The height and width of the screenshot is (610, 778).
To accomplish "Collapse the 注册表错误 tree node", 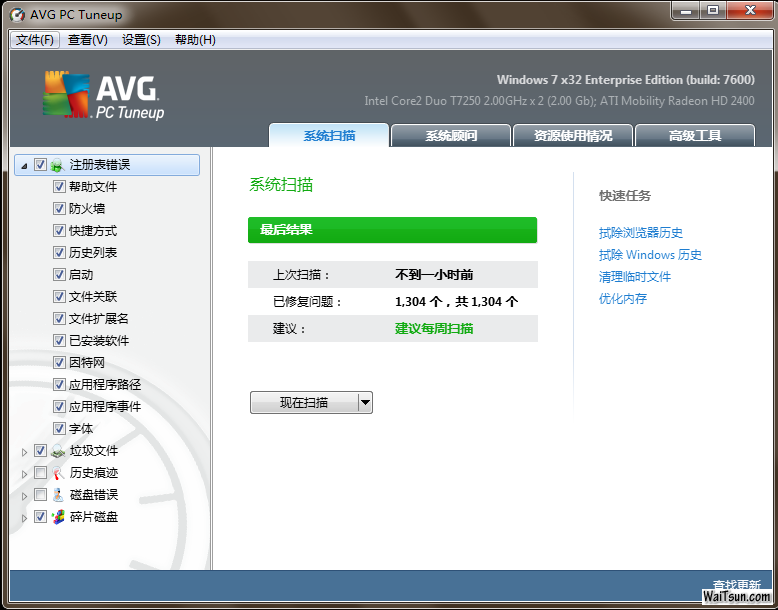I will tap(24, 165).
